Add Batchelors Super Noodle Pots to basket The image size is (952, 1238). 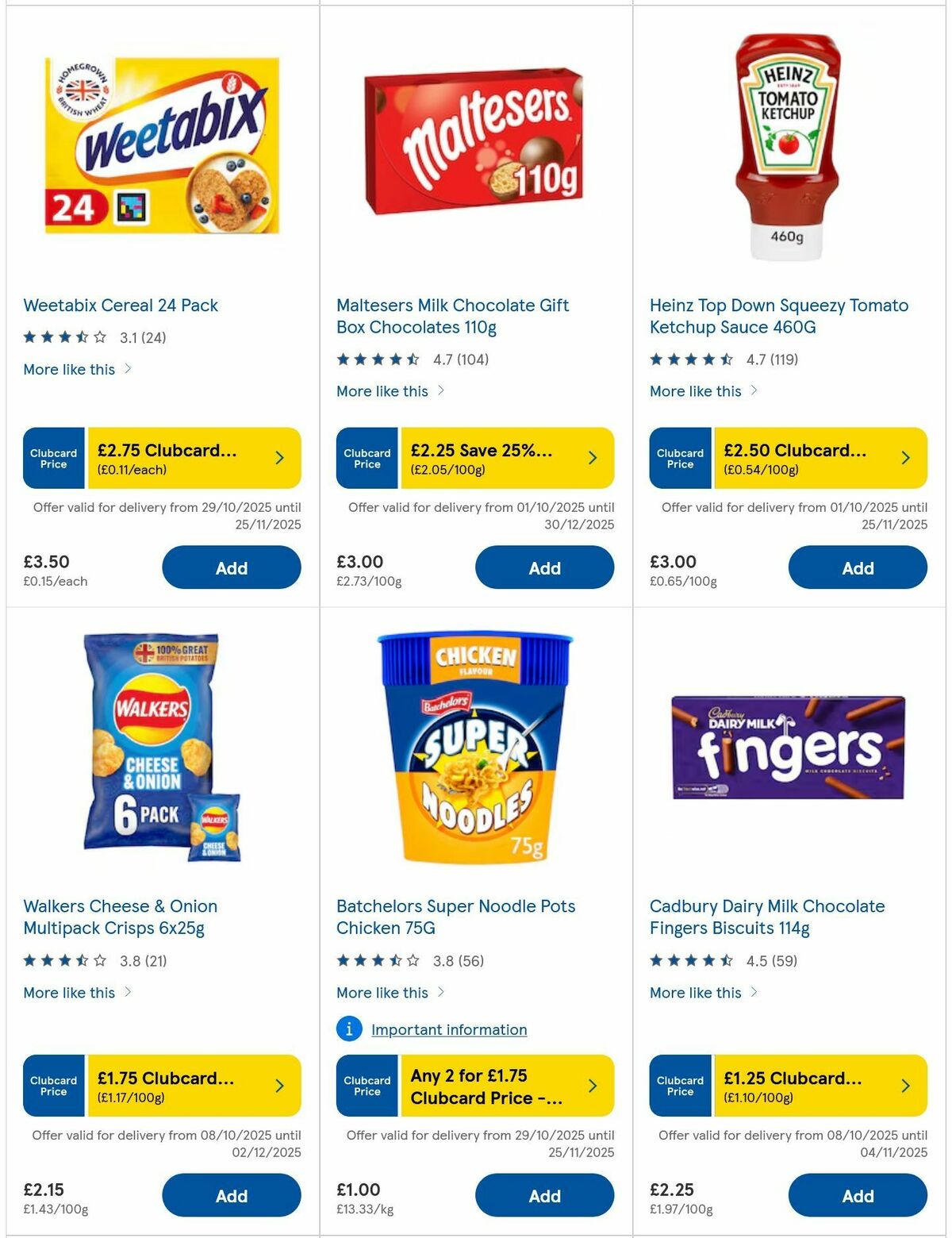pos(544,1196)
